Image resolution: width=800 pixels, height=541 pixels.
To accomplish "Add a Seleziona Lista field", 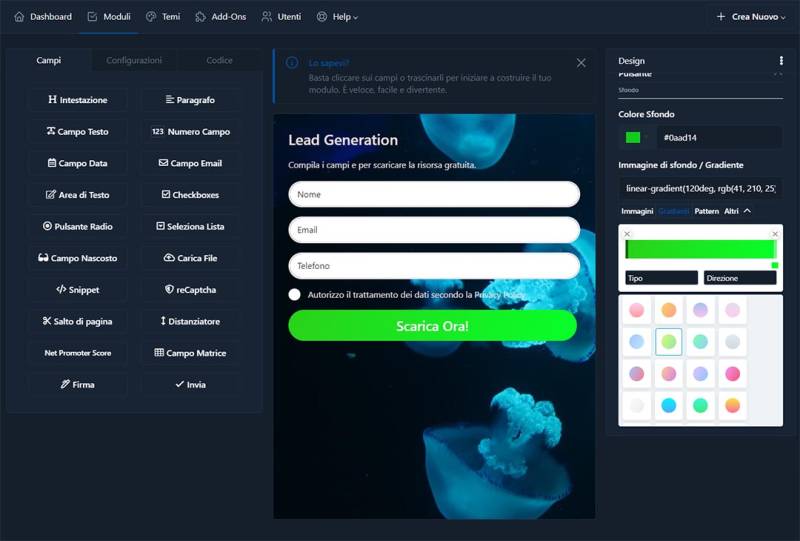I will (190, 226).
